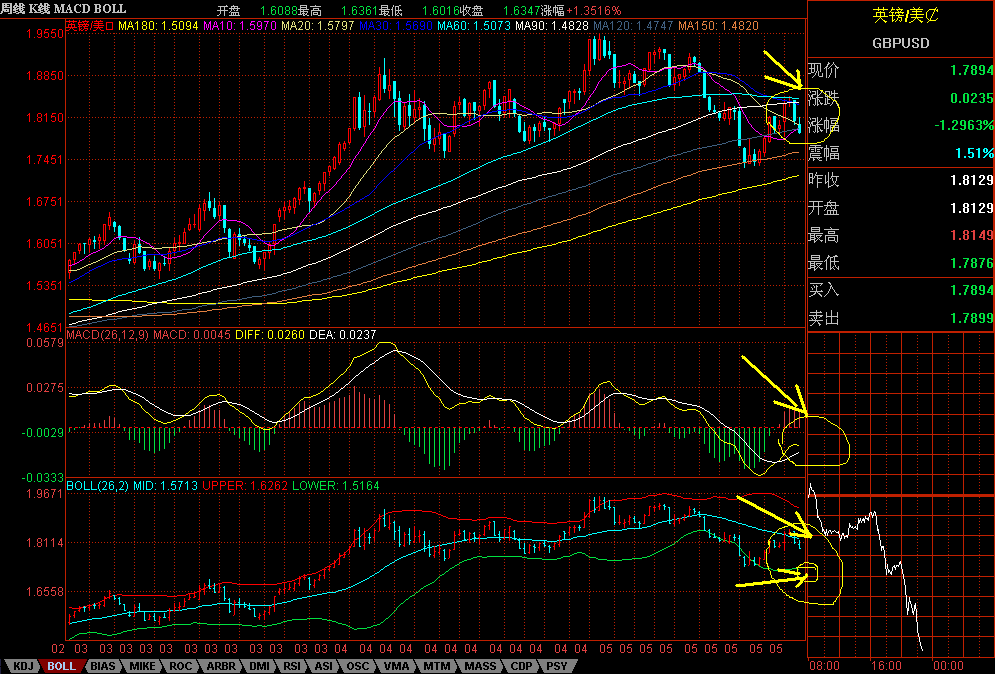Click the 00:00 time axis label
The height and width of the screenshot is (674, 995).
click(948, 666)
